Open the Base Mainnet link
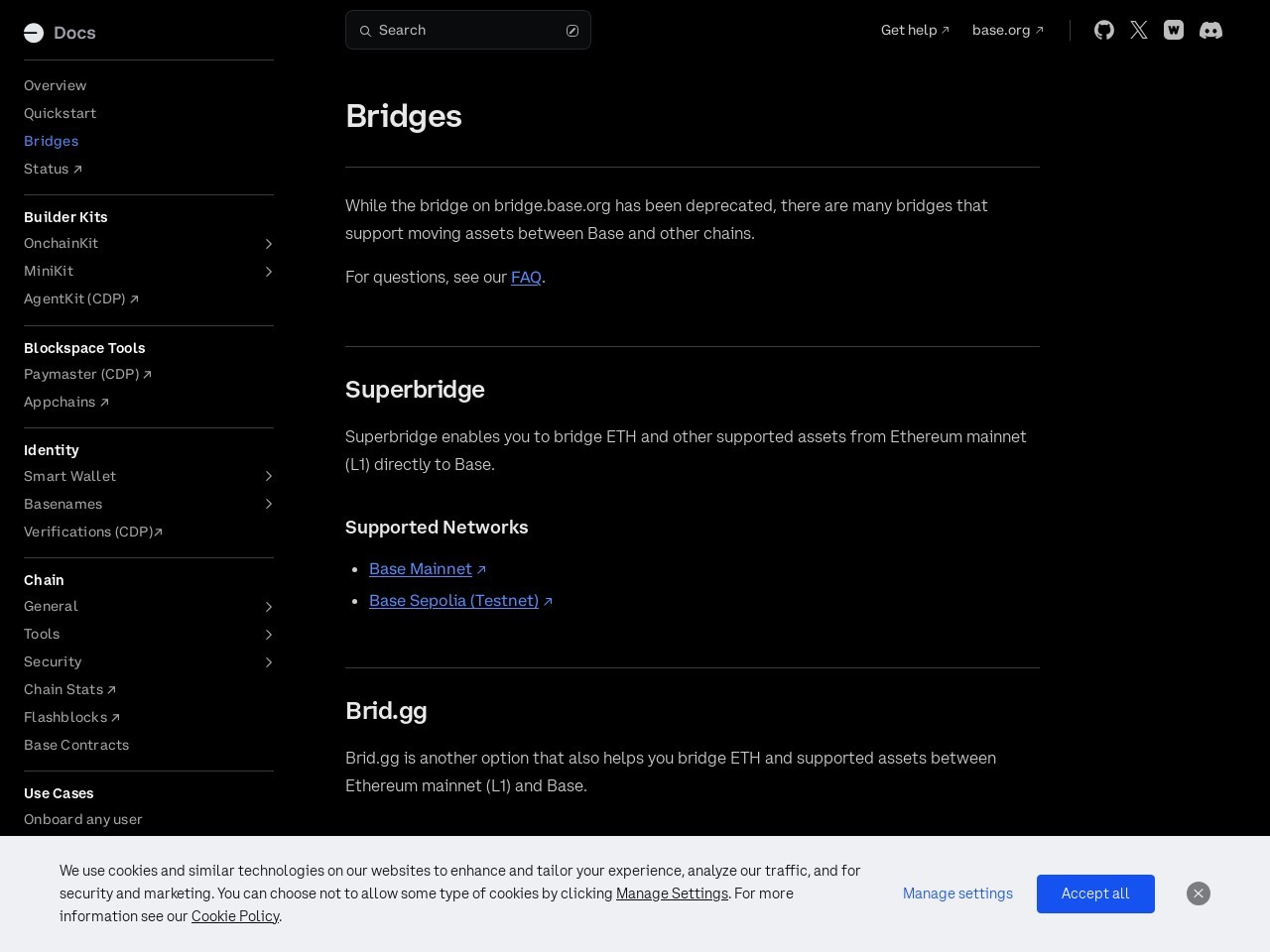This screenshot has height=952, width=1270. (421, 569)
